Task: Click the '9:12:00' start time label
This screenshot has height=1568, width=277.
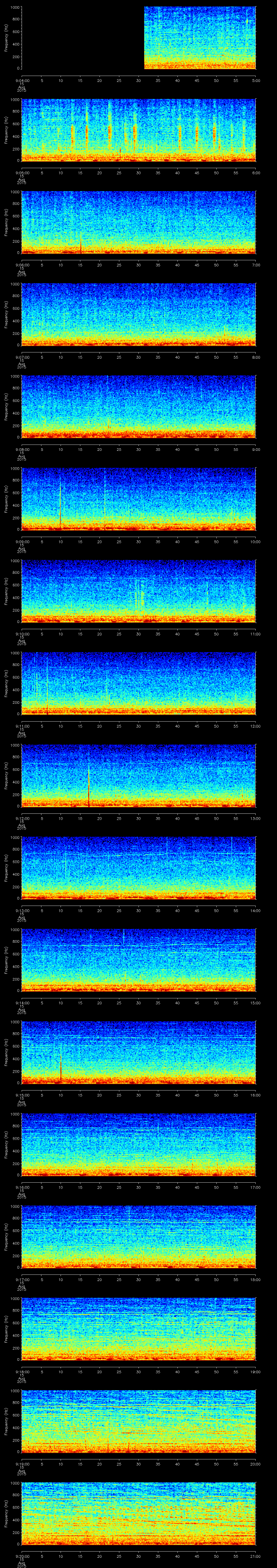Action: point(22,818)
